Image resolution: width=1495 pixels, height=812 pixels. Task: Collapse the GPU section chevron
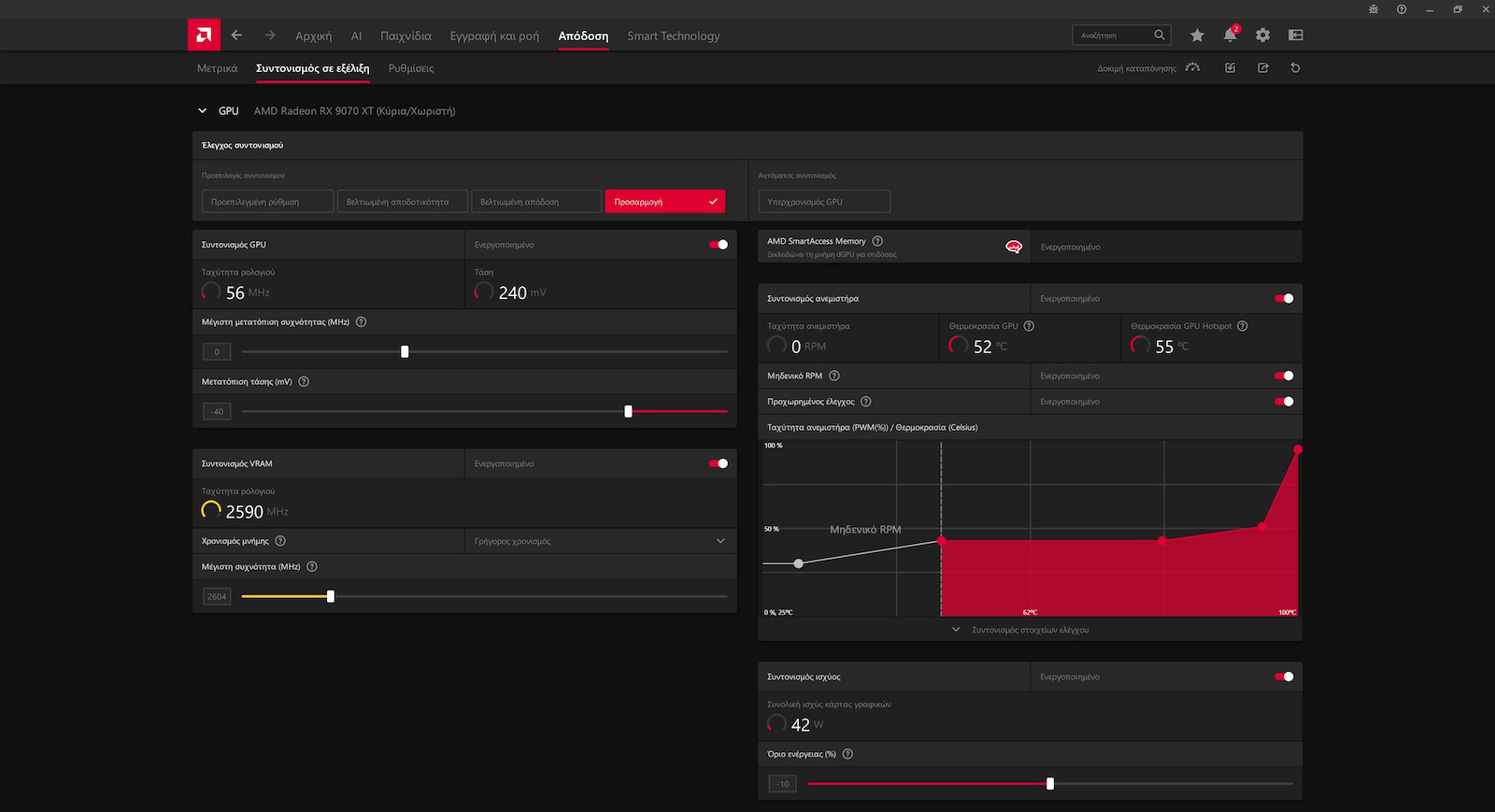click(203, 111)
